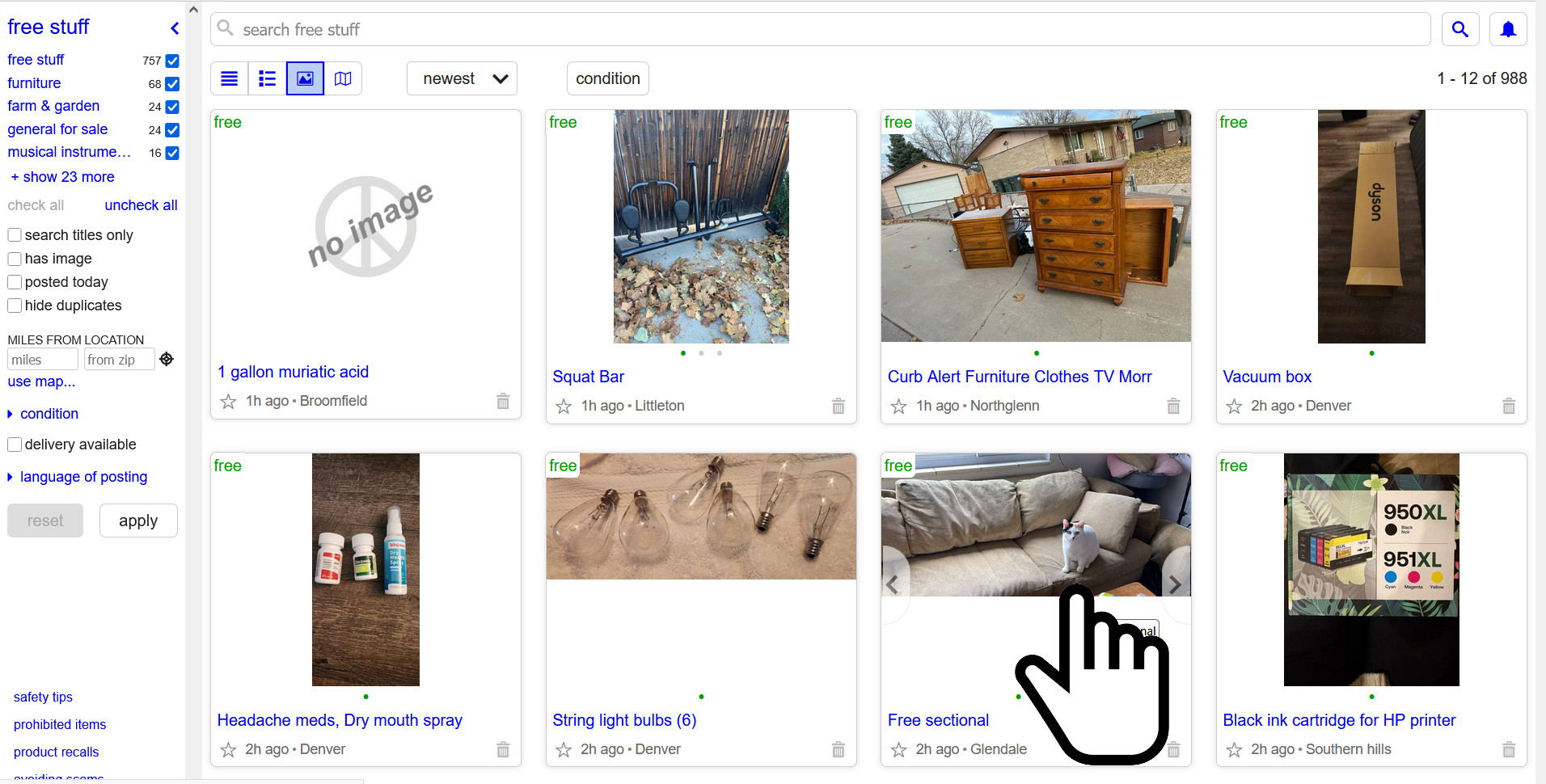Open the headache meds bottles photo
Screen dimensions: 1546x784
(365, 570)
